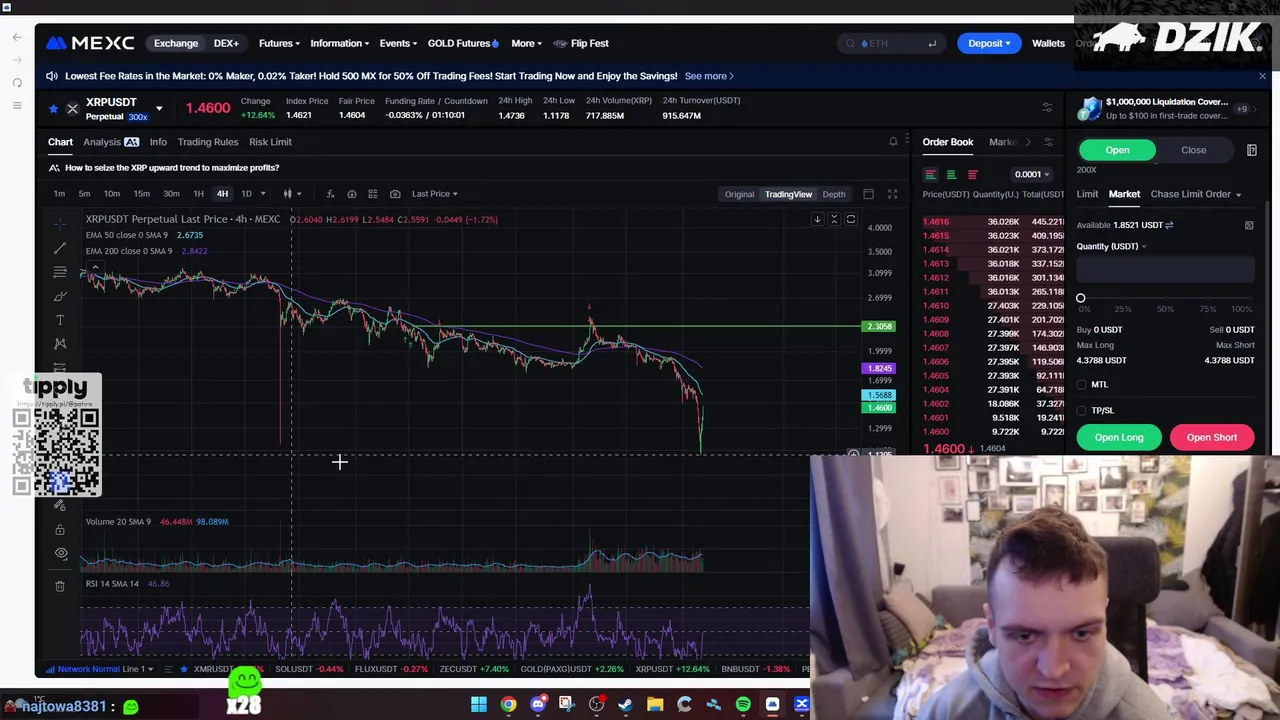Open the Fibonacci lines drawing tool
1280x720 pixels.
60,272
